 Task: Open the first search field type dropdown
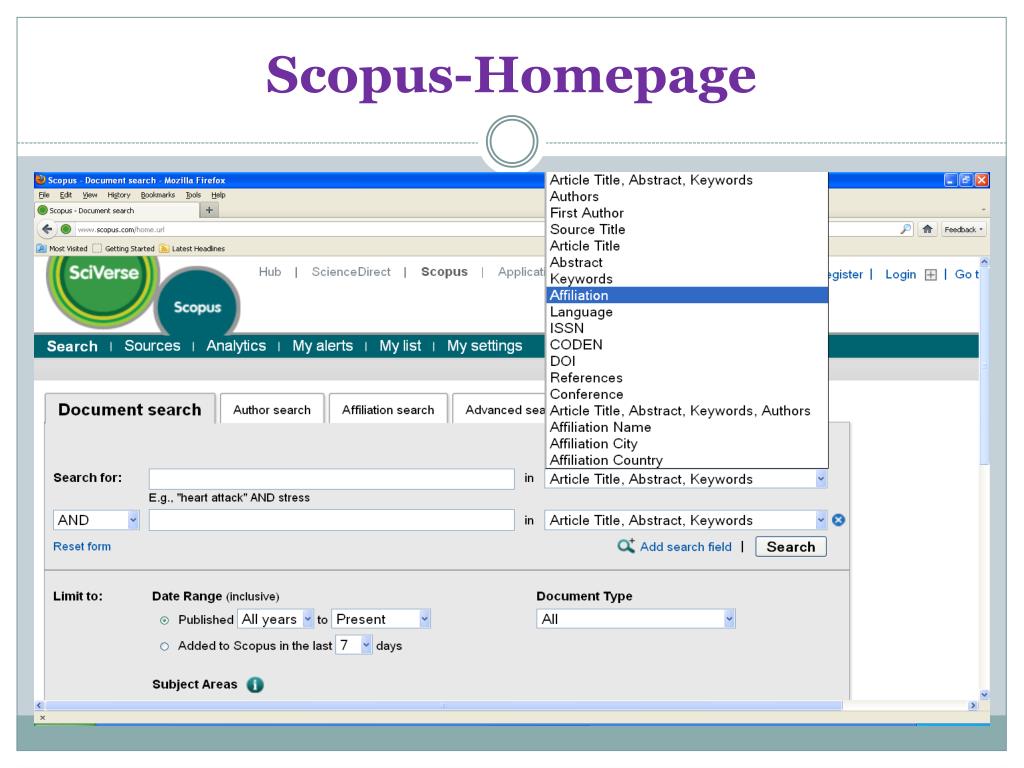pyautogui.click(x=686, y=479)
